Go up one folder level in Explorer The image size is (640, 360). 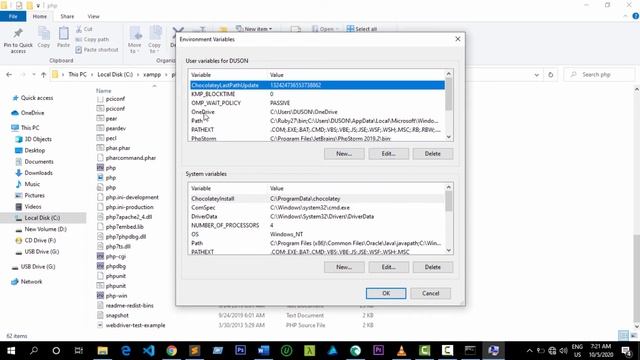44,75
